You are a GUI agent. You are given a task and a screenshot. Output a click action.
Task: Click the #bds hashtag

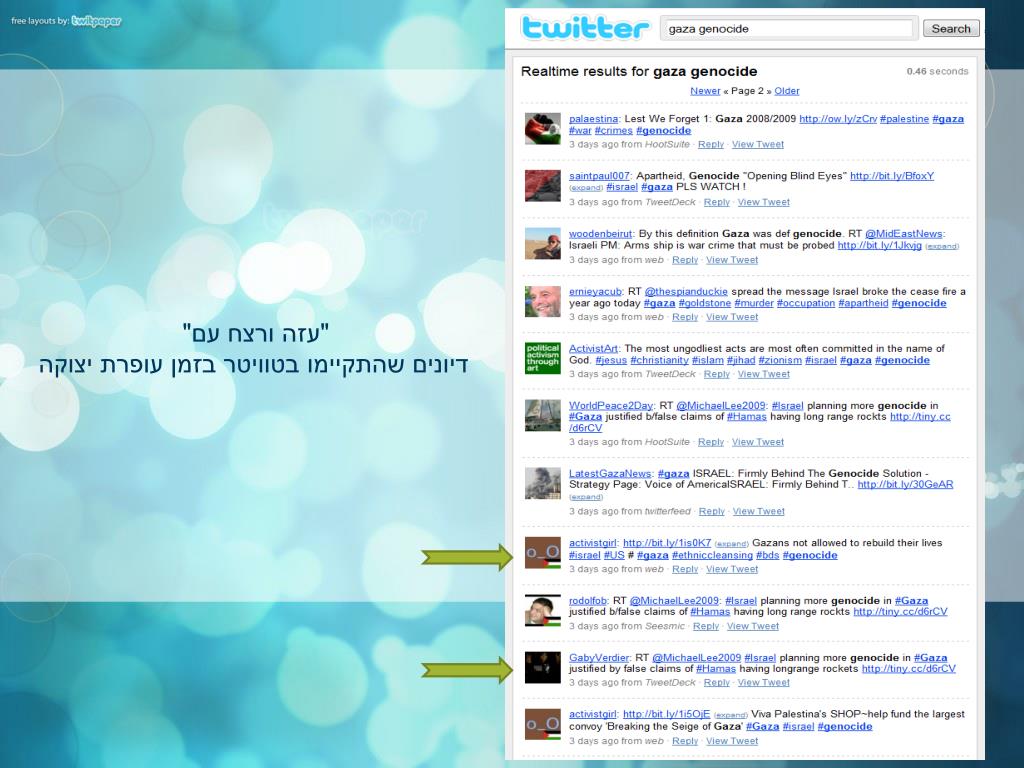[767, 555]
